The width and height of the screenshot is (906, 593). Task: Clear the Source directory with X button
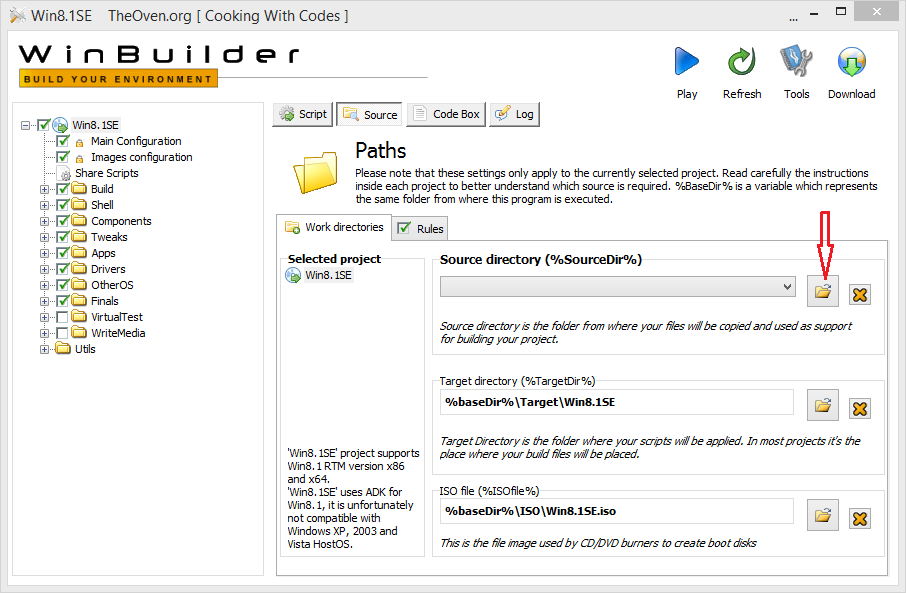[x=860, y=295]
